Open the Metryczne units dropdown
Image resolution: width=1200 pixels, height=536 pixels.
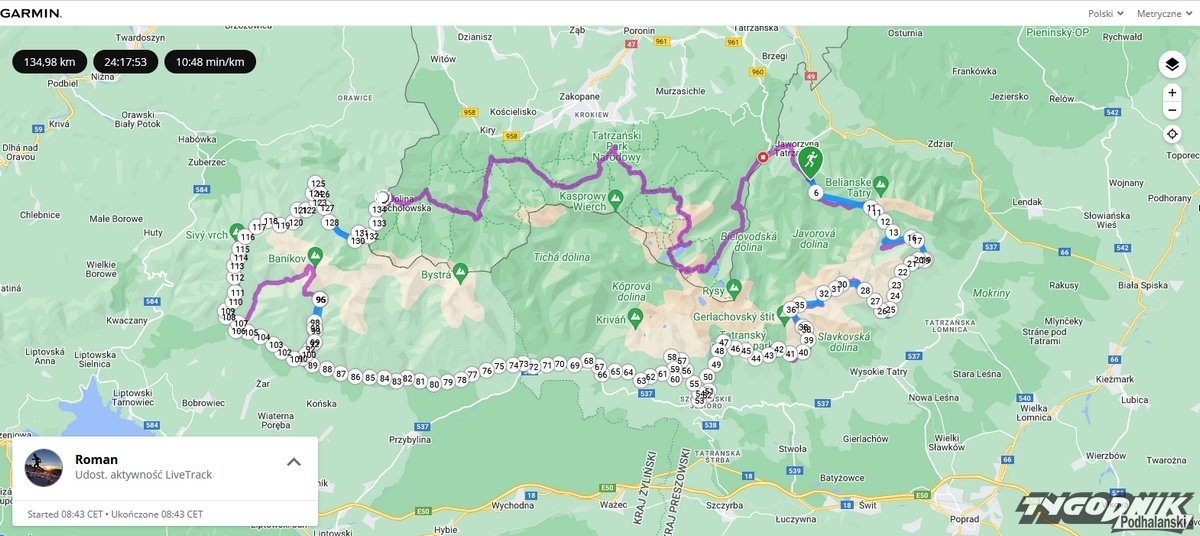pos(1165,14)
